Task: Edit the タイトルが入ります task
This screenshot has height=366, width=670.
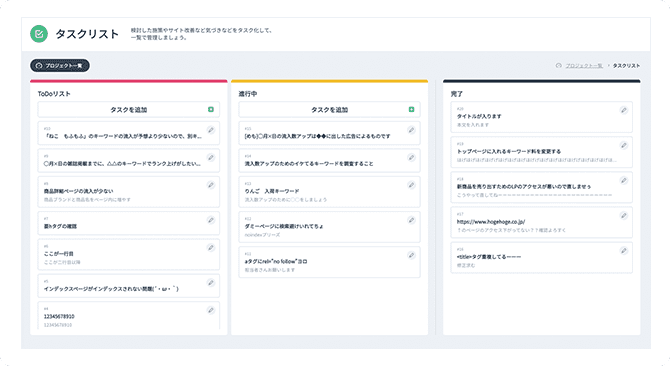Action: pyautogui.click(x=624, y=110)
